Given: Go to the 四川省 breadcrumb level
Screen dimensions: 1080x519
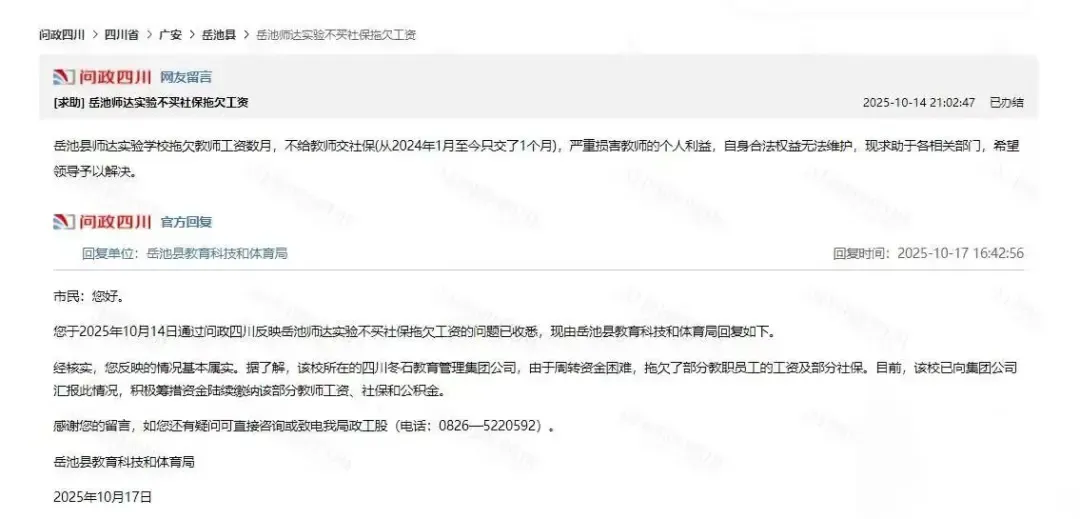Looking at the screenshot, I should (121, 34).
